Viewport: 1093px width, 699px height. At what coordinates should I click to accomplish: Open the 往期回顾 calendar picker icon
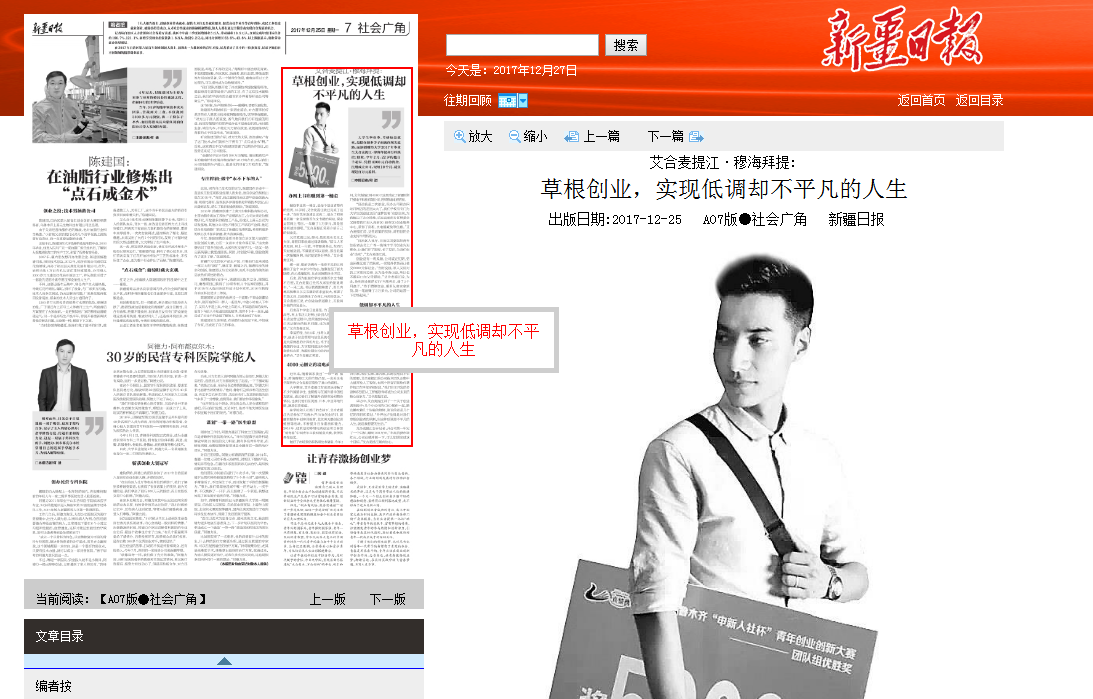pos(507,101)
